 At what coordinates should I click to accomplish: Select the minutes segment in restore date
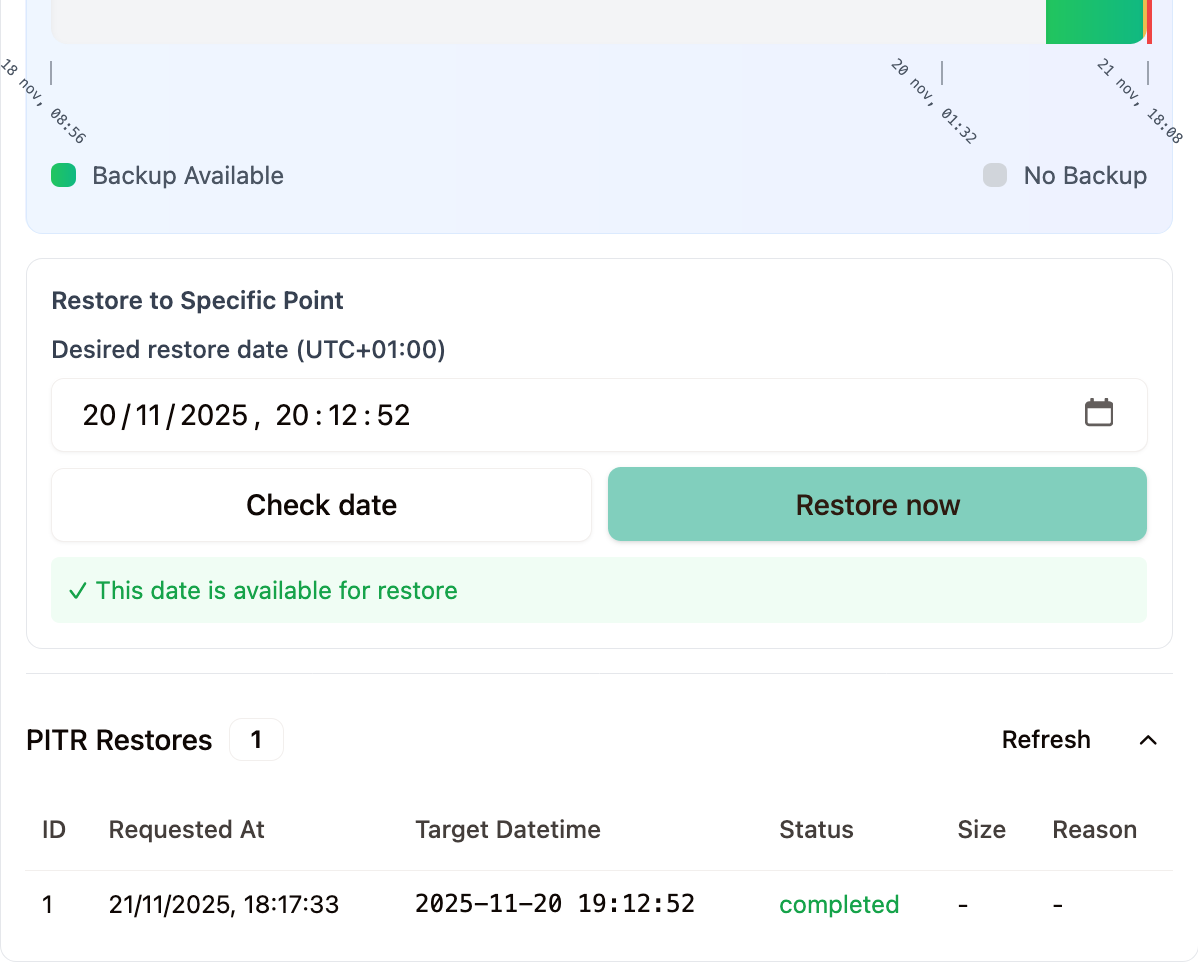coord(342,415)
